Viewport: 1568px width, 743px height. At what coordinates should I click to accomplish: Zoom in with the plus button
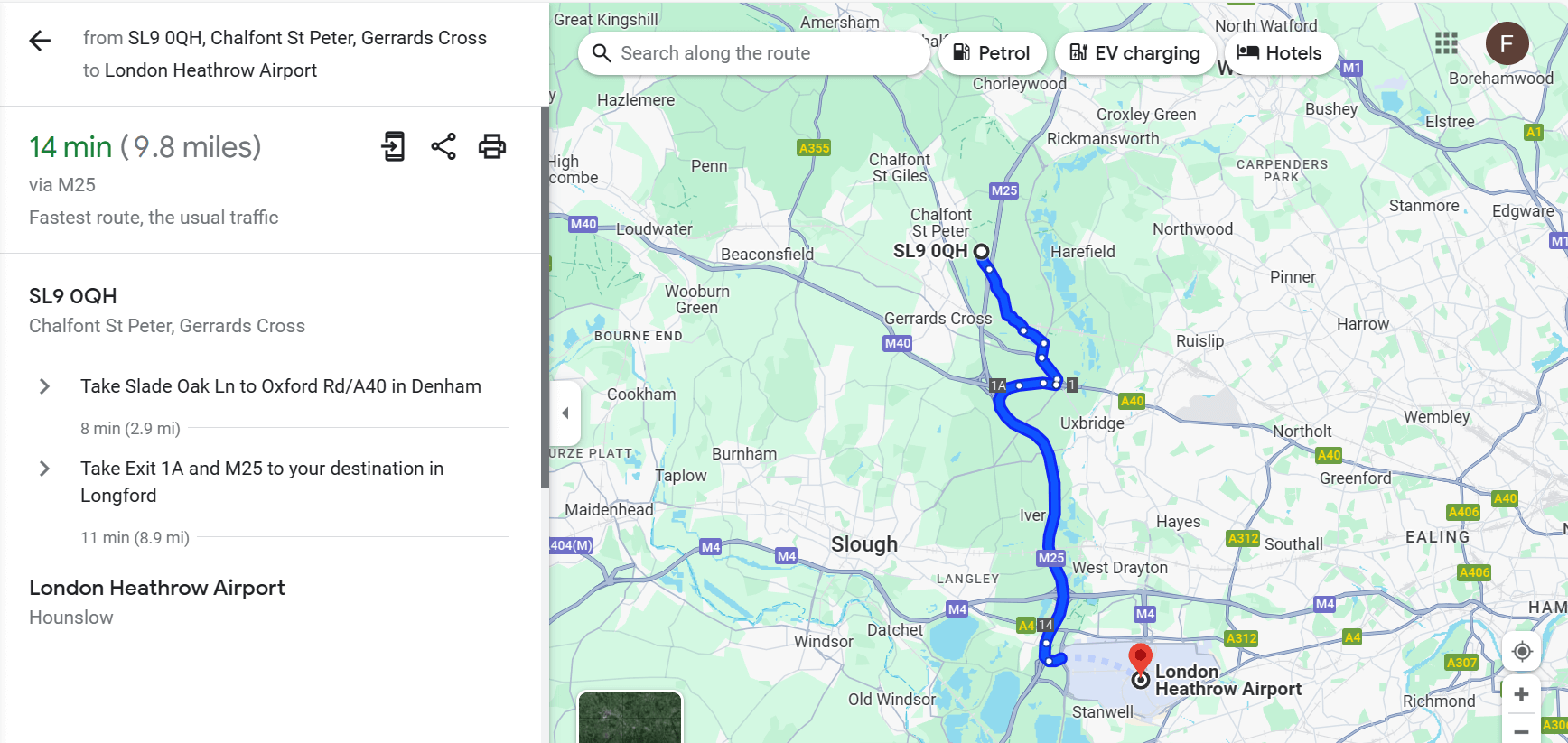[1522, 694]
